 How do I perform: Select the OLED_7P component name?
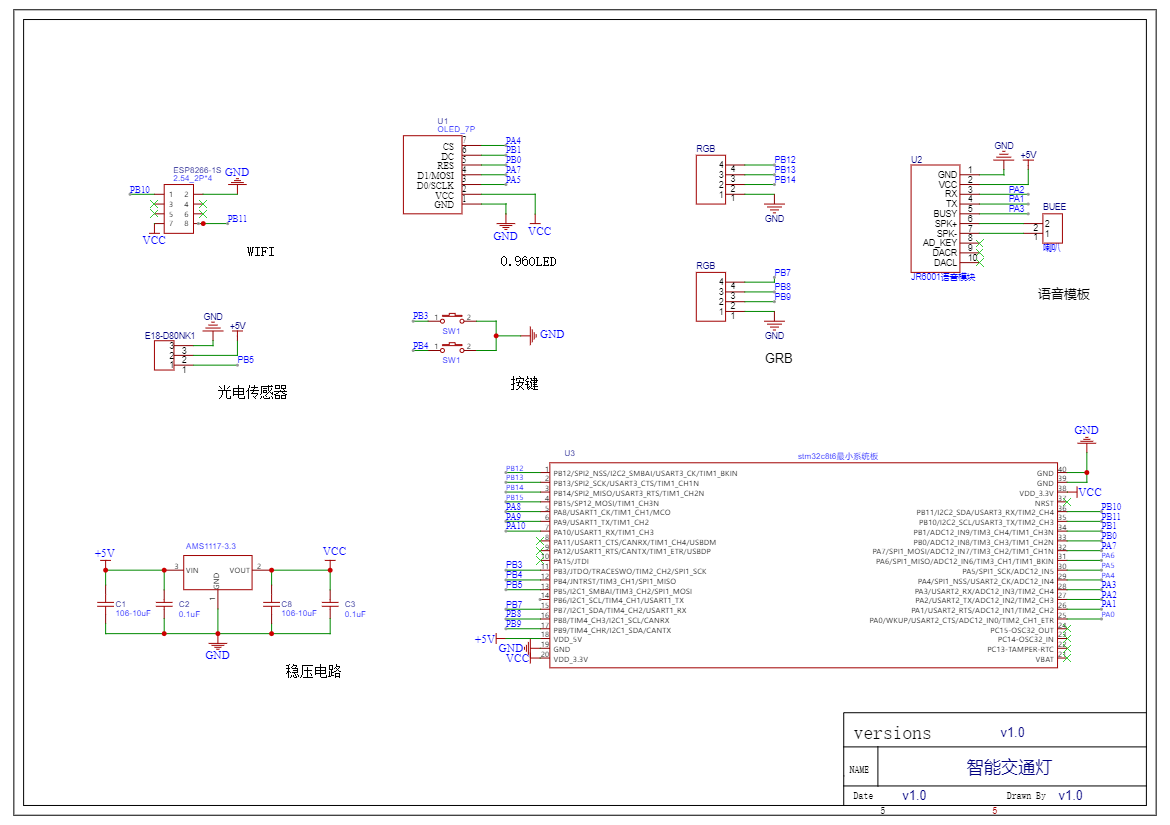(x=456, y=129)
